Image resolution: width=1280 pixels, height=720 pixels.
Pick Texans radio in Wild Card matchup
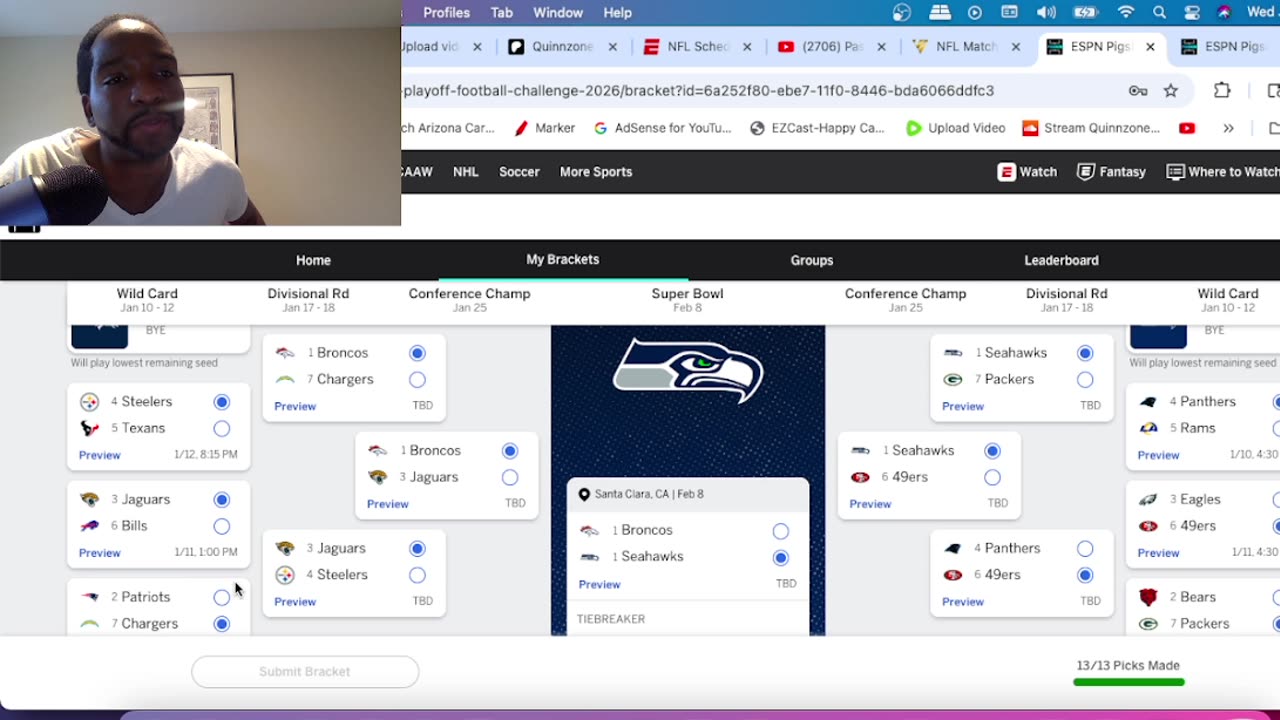coord(221,428)
